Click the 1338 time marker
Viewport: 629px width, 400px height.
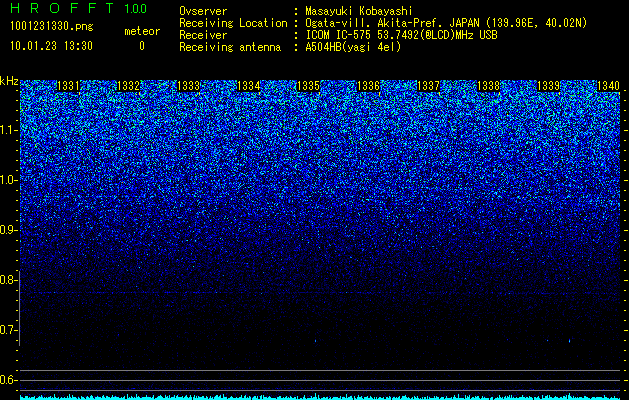click(x=489, y=85)
